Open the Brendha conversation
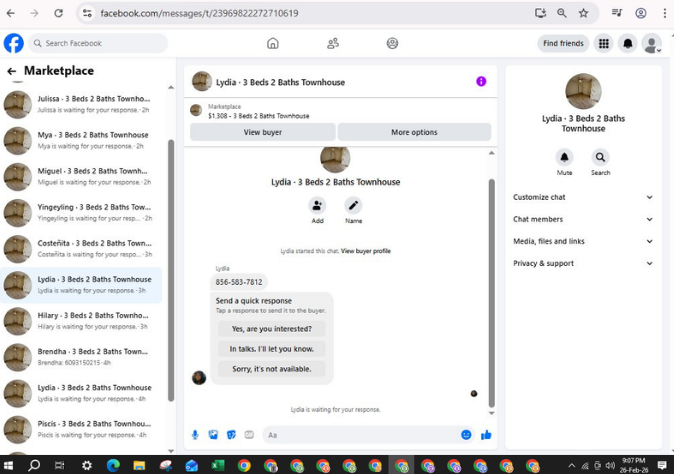 tap(82, 357)
